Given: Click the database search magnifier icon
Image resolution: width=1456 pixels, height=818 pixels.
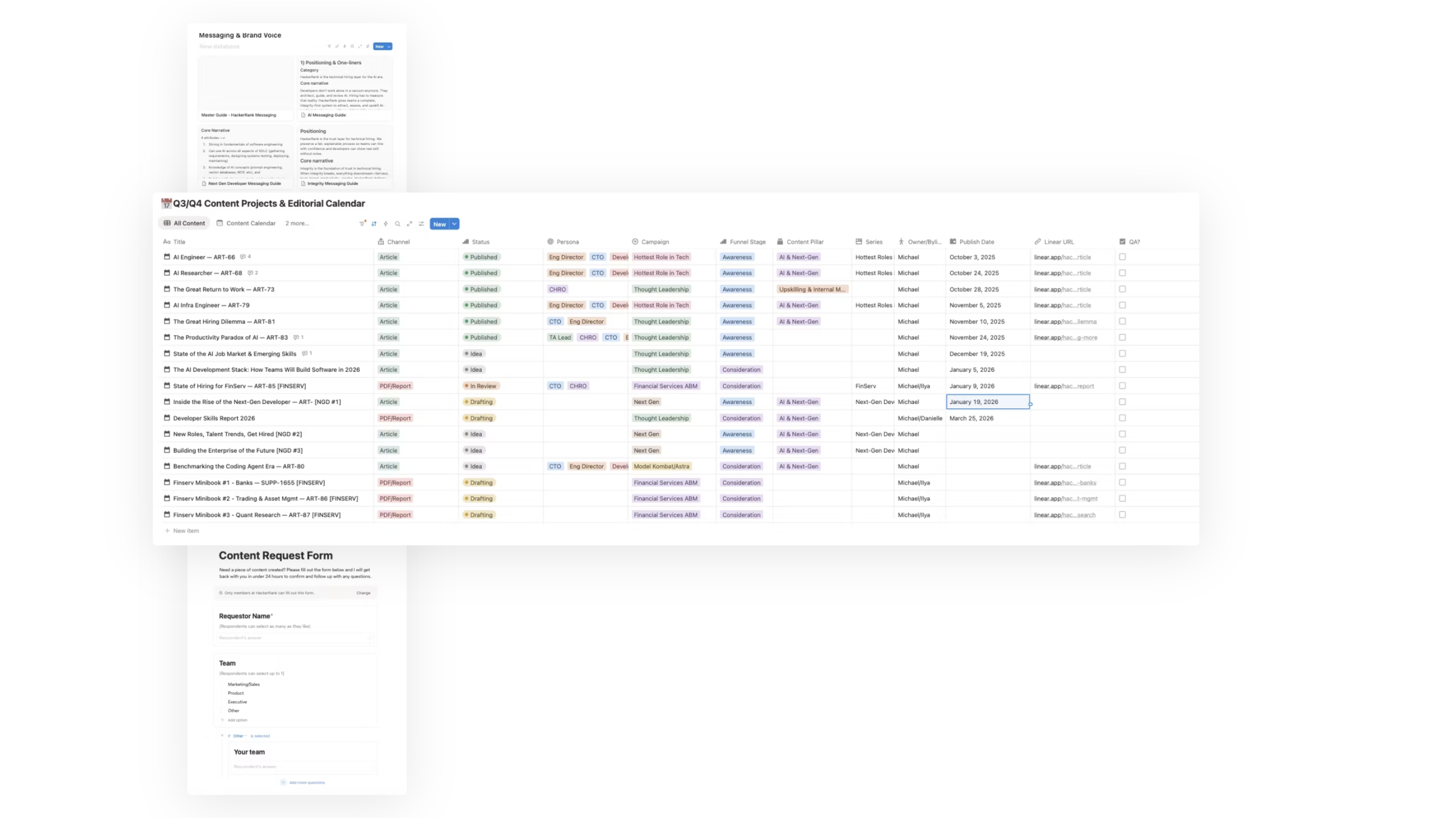Looking at the screenshot, I should (x=398, y=224).
